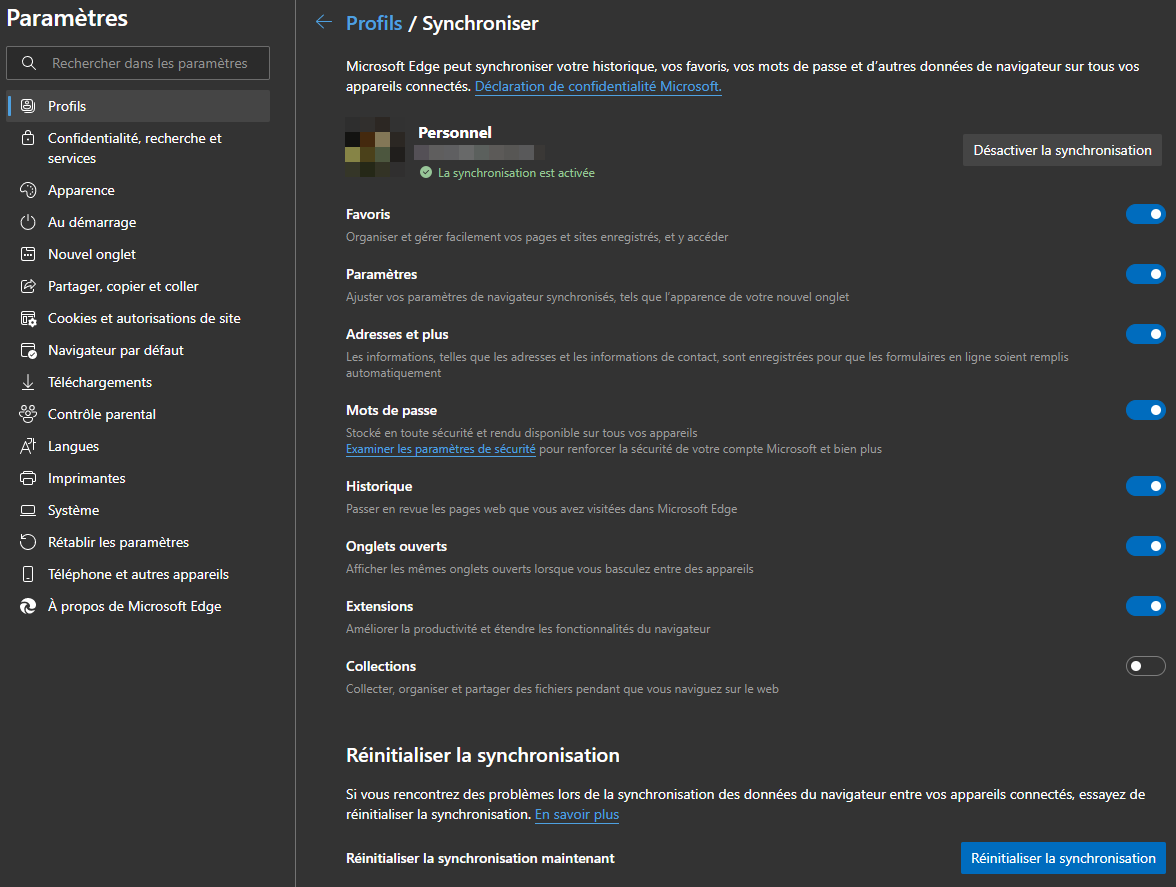Click the Contrôle parental icon

28,414
